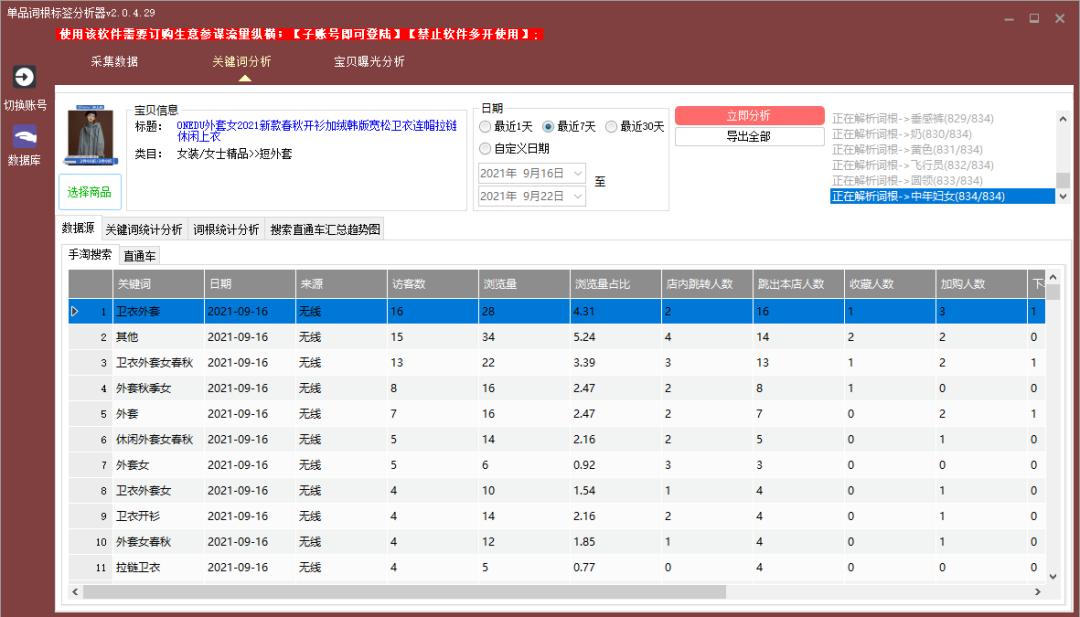
Task: Click the red 立即分析 analyze button
Action: click(x=750, y=114)
